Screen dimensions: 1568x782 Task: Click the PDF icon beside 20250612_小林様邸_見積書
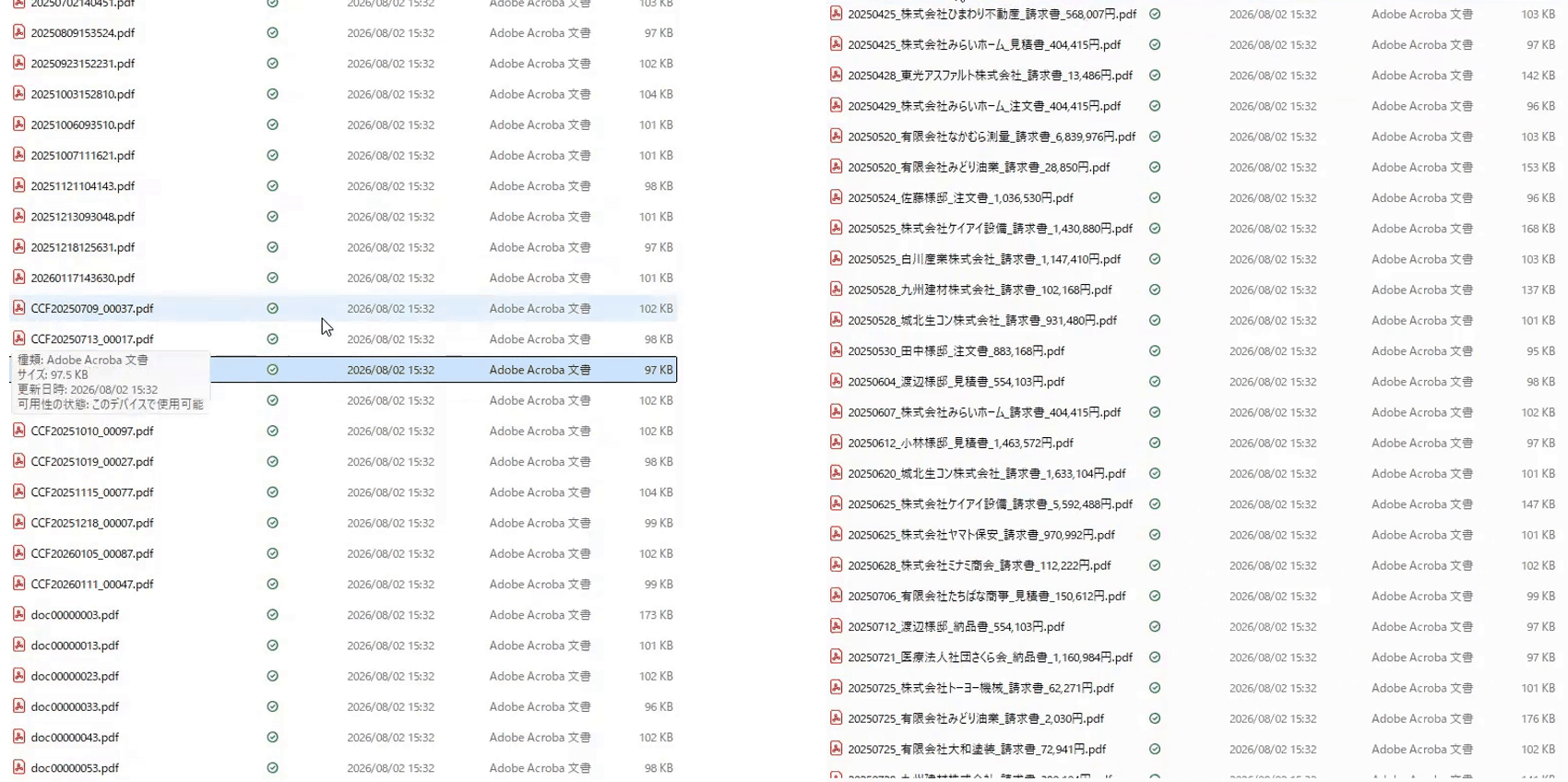pyautogui.click(x=836, y=443)
